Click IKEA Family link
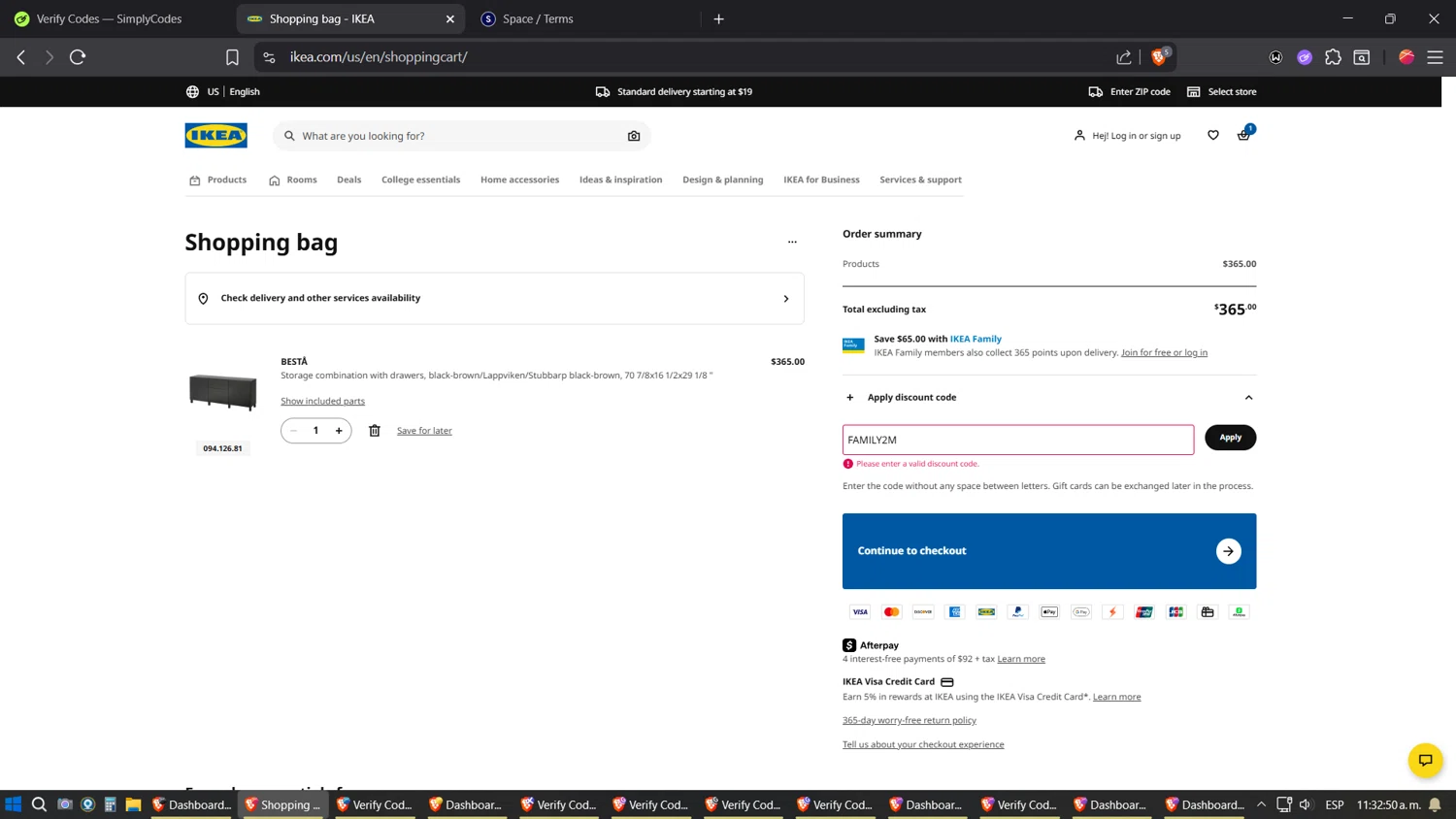The width and height of the screenshot is (1456, 819). point(976,339)
